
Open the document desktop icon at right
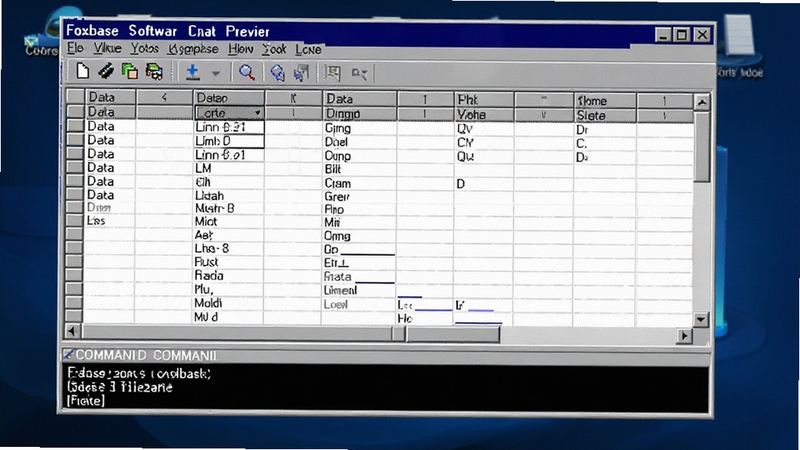point(739,46)
